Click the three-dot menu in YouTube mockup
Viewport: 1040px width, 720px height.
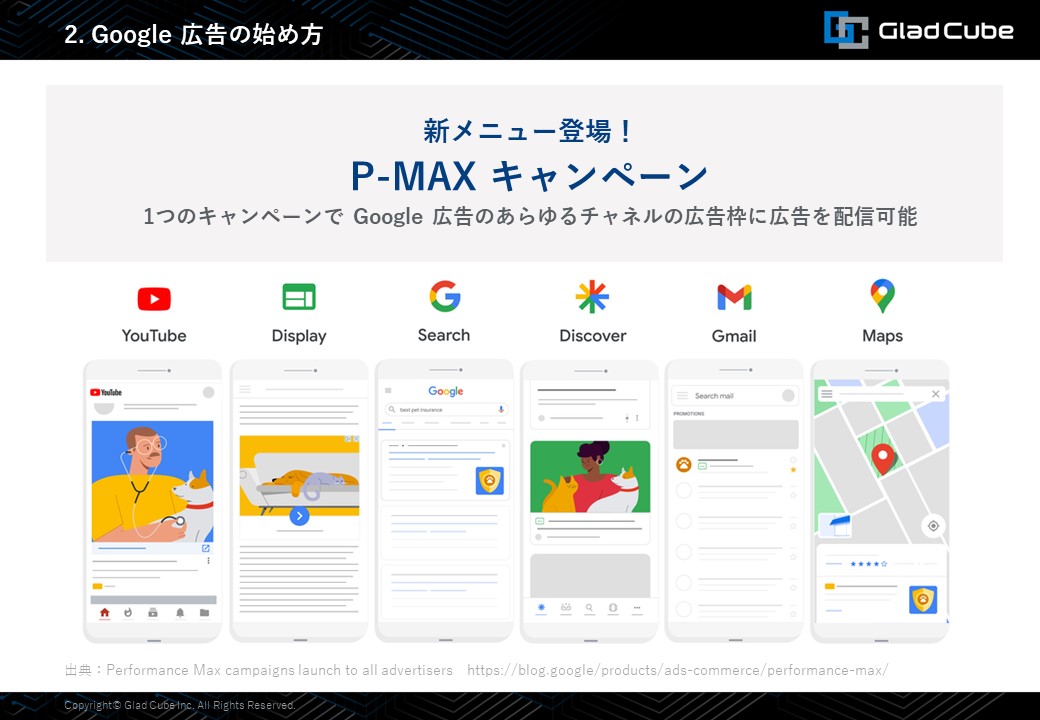tap(208, 561)
